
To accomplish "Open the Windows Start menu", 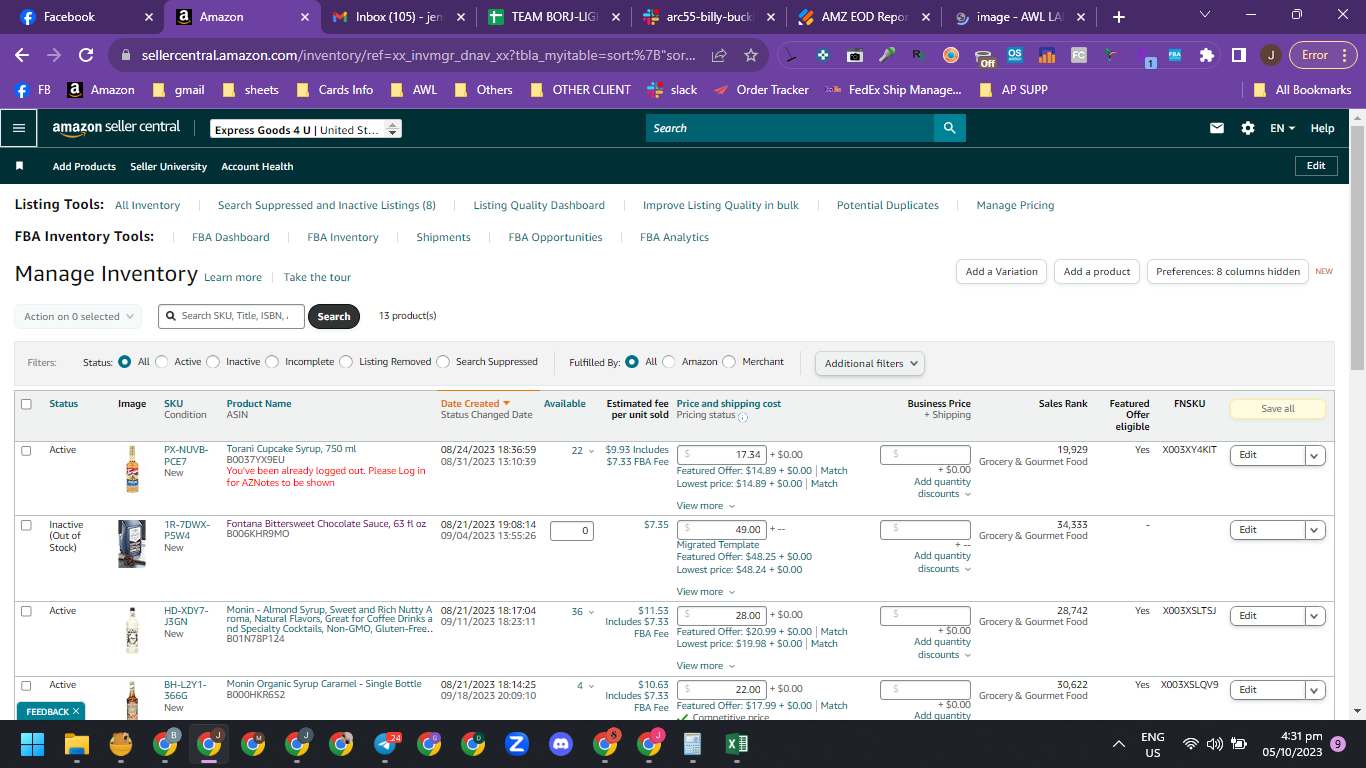I will coord(33,744).
